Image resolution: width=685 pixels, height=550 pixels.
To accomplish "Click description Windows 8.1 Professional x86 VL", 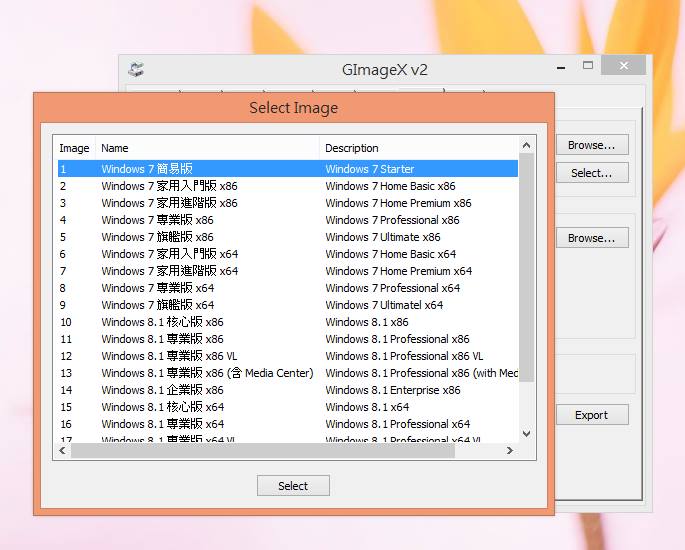I will [x=404, y=356].
